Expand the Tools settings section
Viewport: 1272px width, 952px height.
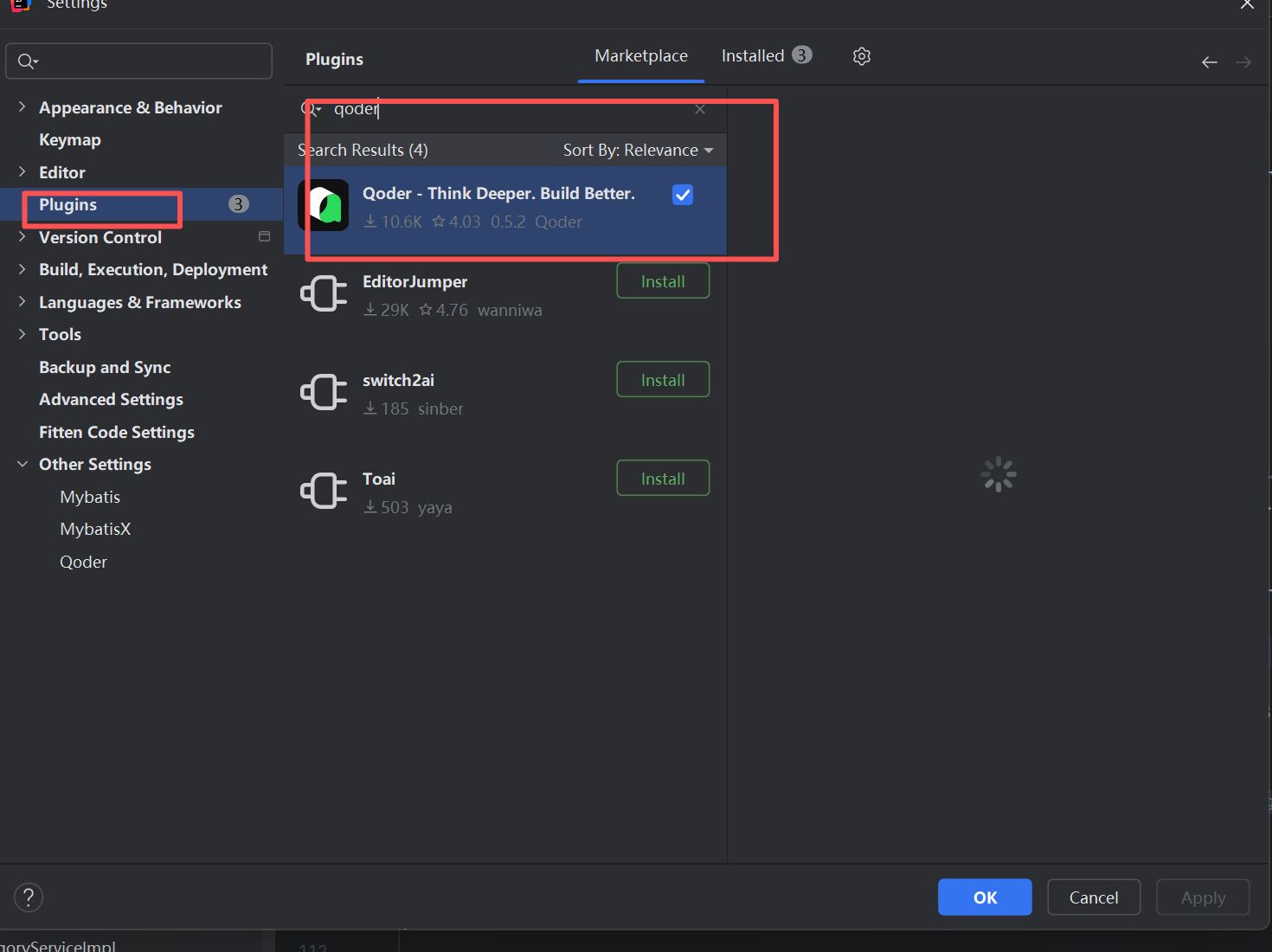[22, 334]
